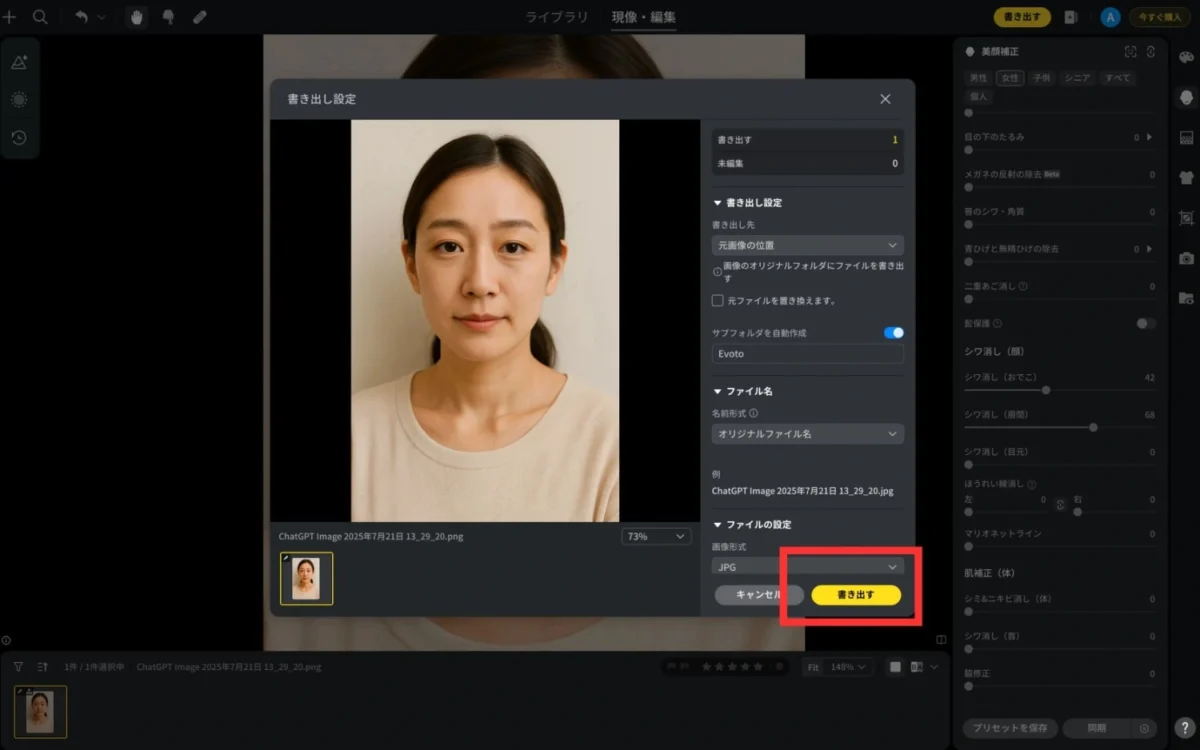1200x750 pixels.
Task: Click the undo arrow in top toolbar
Action: click(82, 17)
